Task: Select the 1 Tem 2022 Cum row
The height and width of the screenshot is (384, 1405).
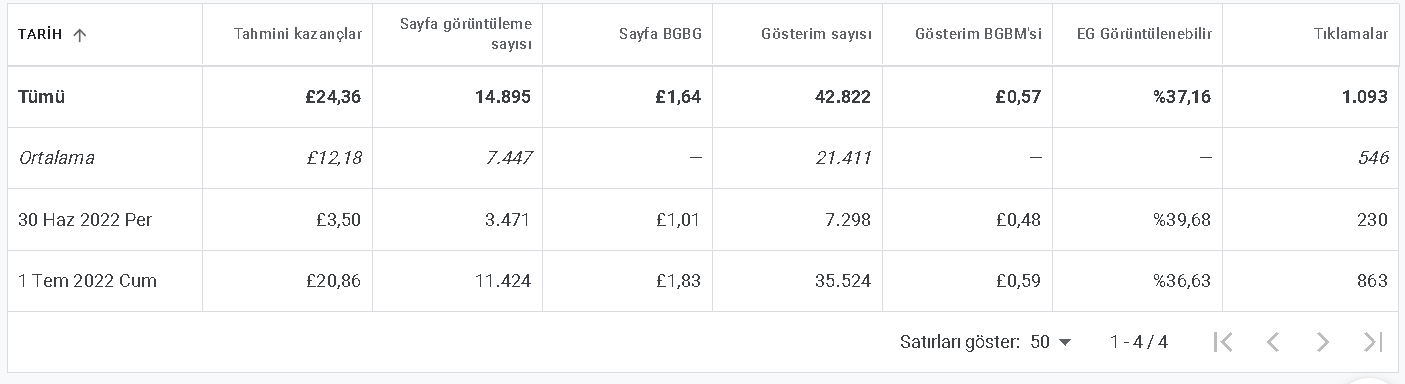Action: (703, 281)
